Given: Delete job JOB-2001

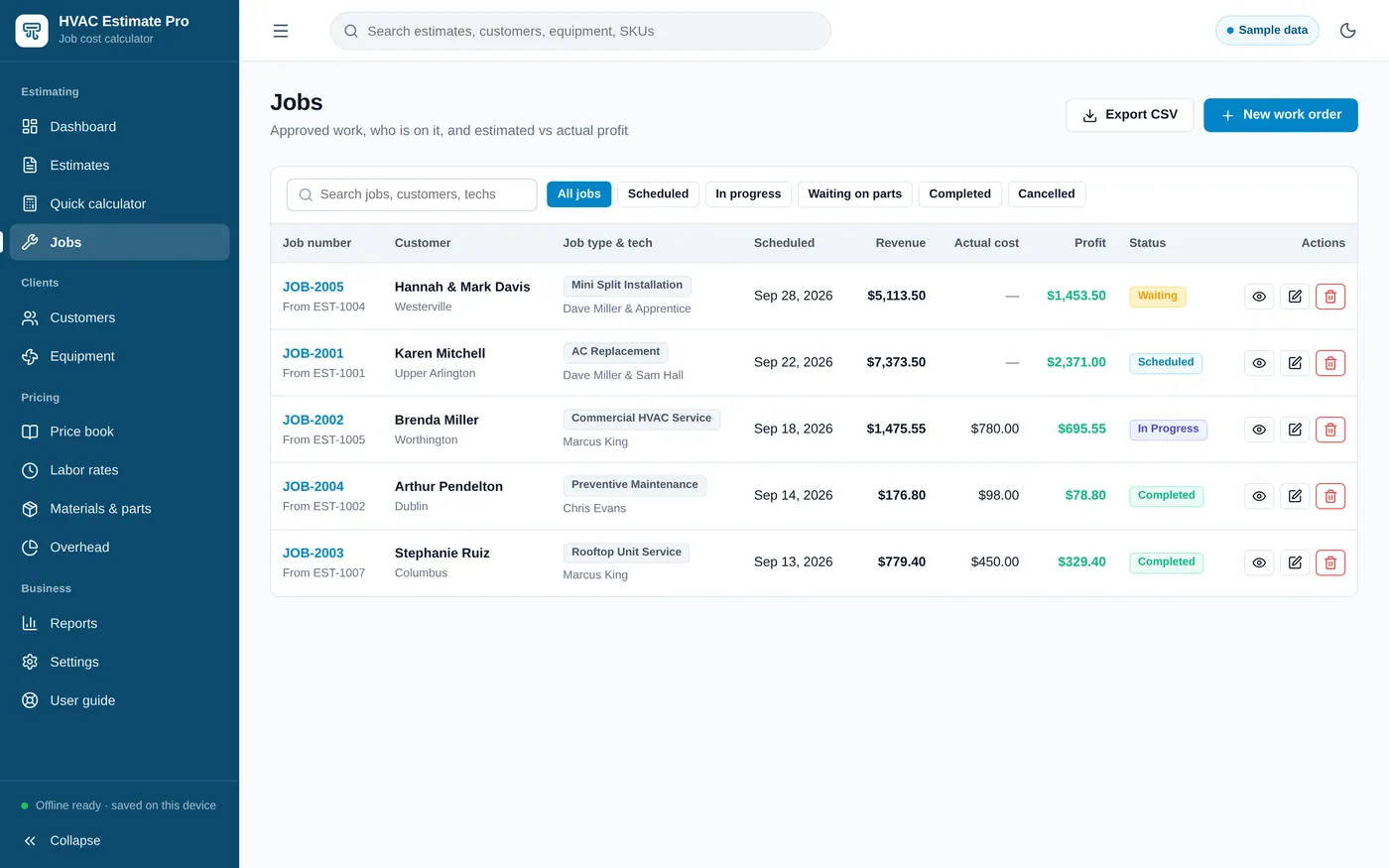Looking at the screenshot, I should [1330, 363].
